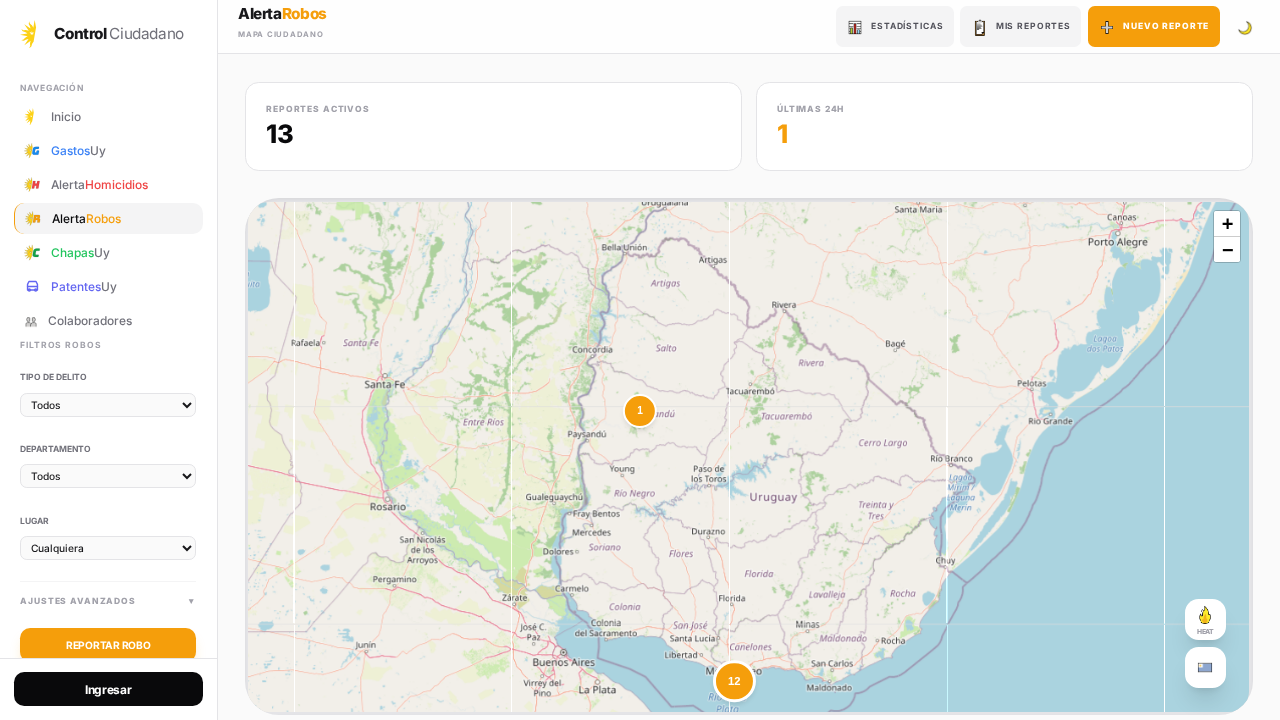Open Colaboradores page
The height and width of the screenshot is (720, 1280).
pos(108,321)
